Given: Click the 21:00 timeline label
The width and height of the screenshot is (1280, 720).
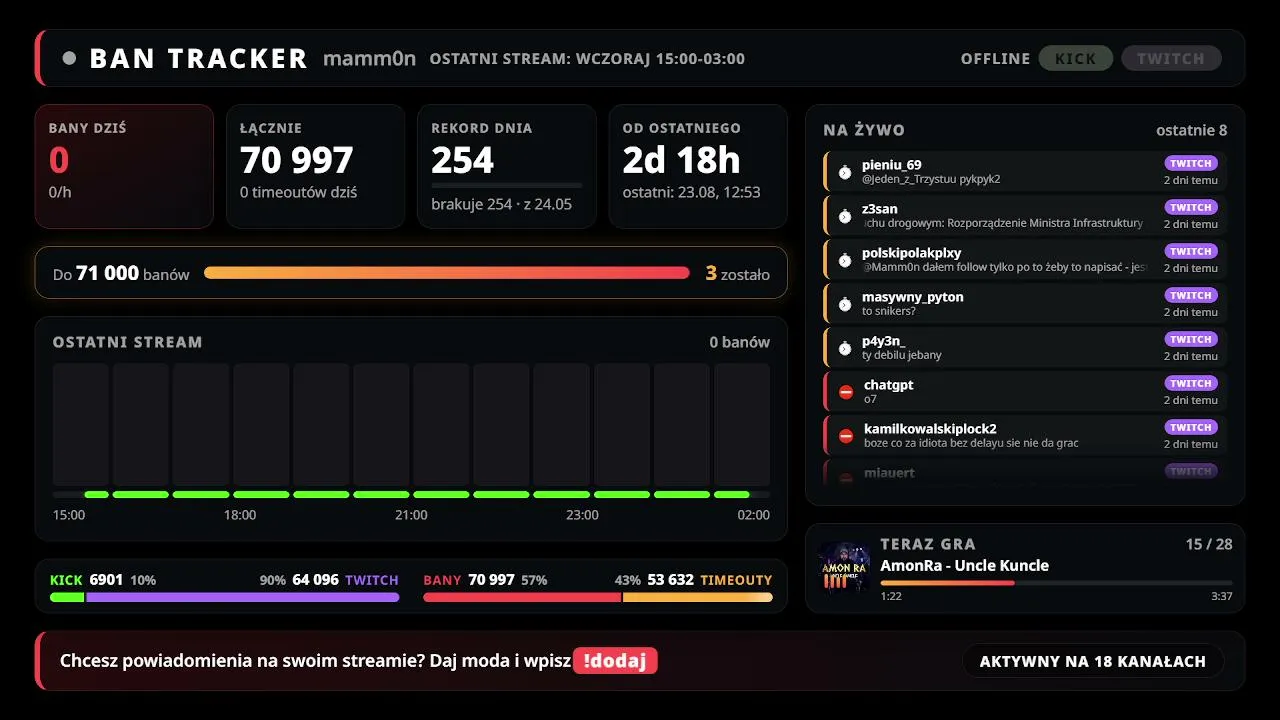Looking at the screenshot, I should (411, 515).
